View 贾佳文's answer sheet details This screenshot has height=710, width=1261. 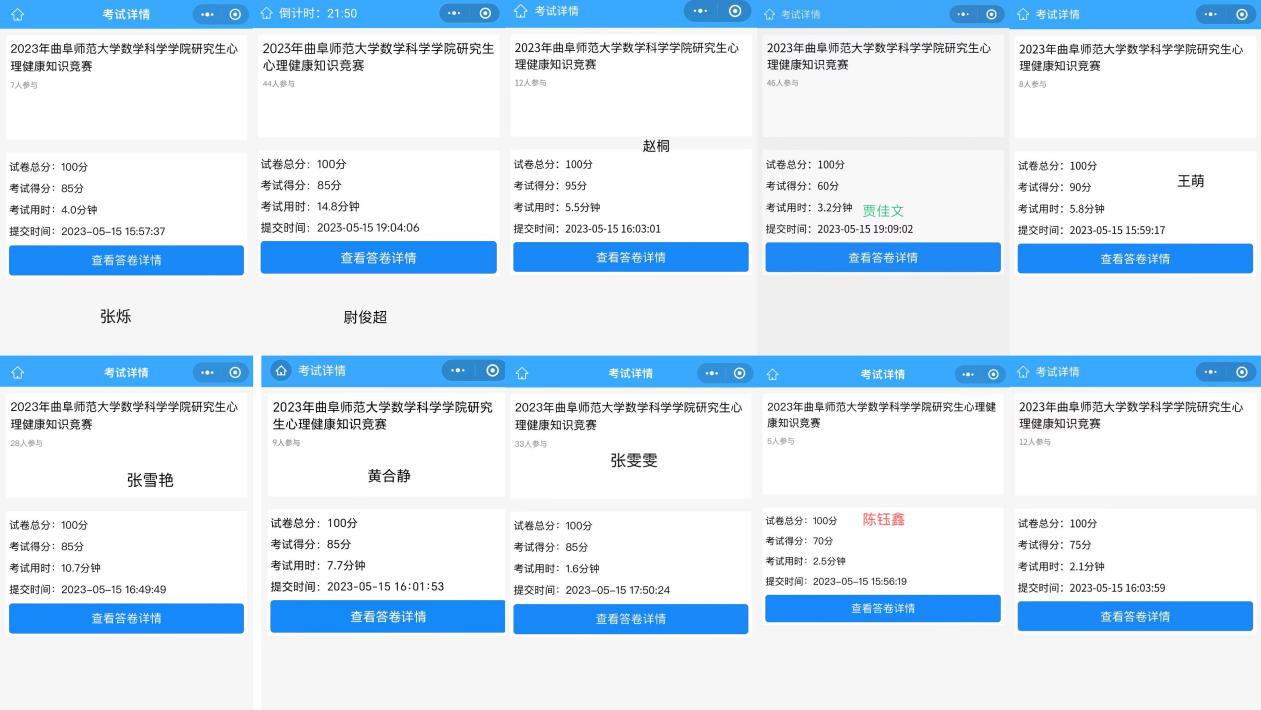pos(882,256)
